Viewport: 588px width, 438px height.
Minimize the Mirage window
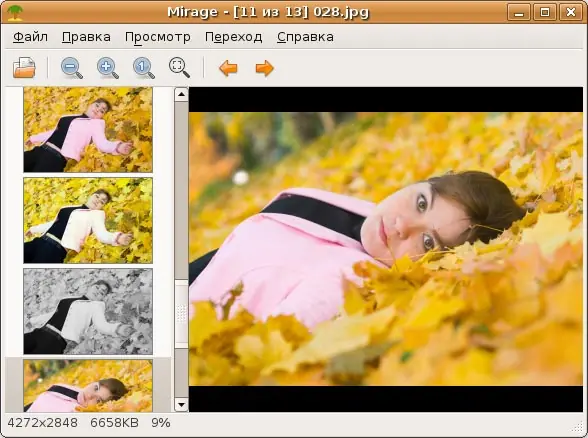coord(519,12)
